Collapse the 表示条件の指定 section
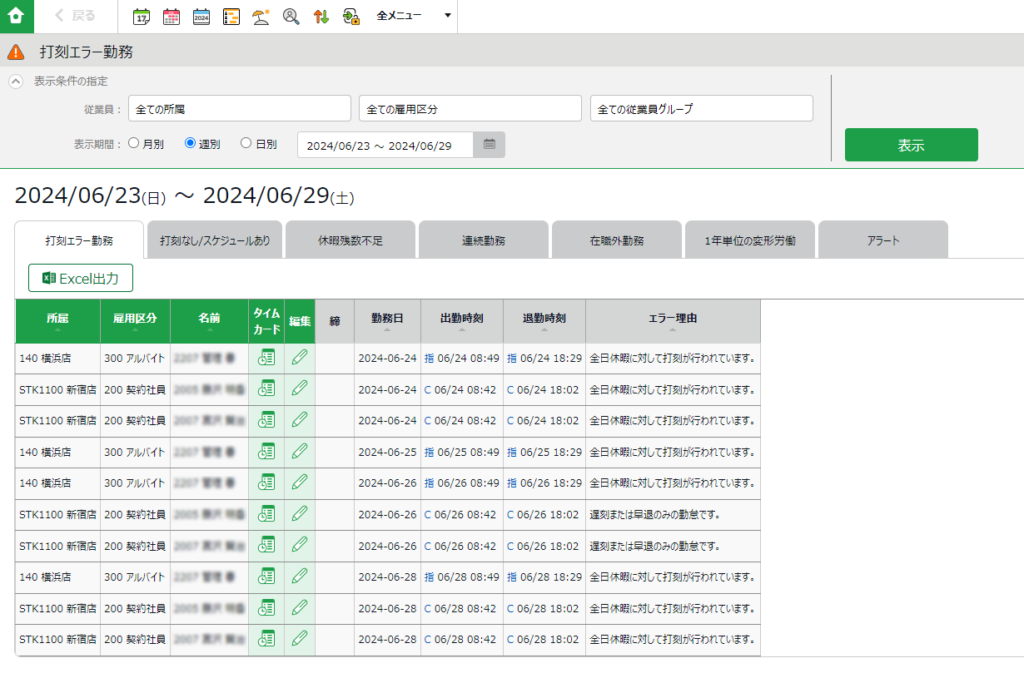The height and width of the screenshot is (683, 1024). (15, 81)
